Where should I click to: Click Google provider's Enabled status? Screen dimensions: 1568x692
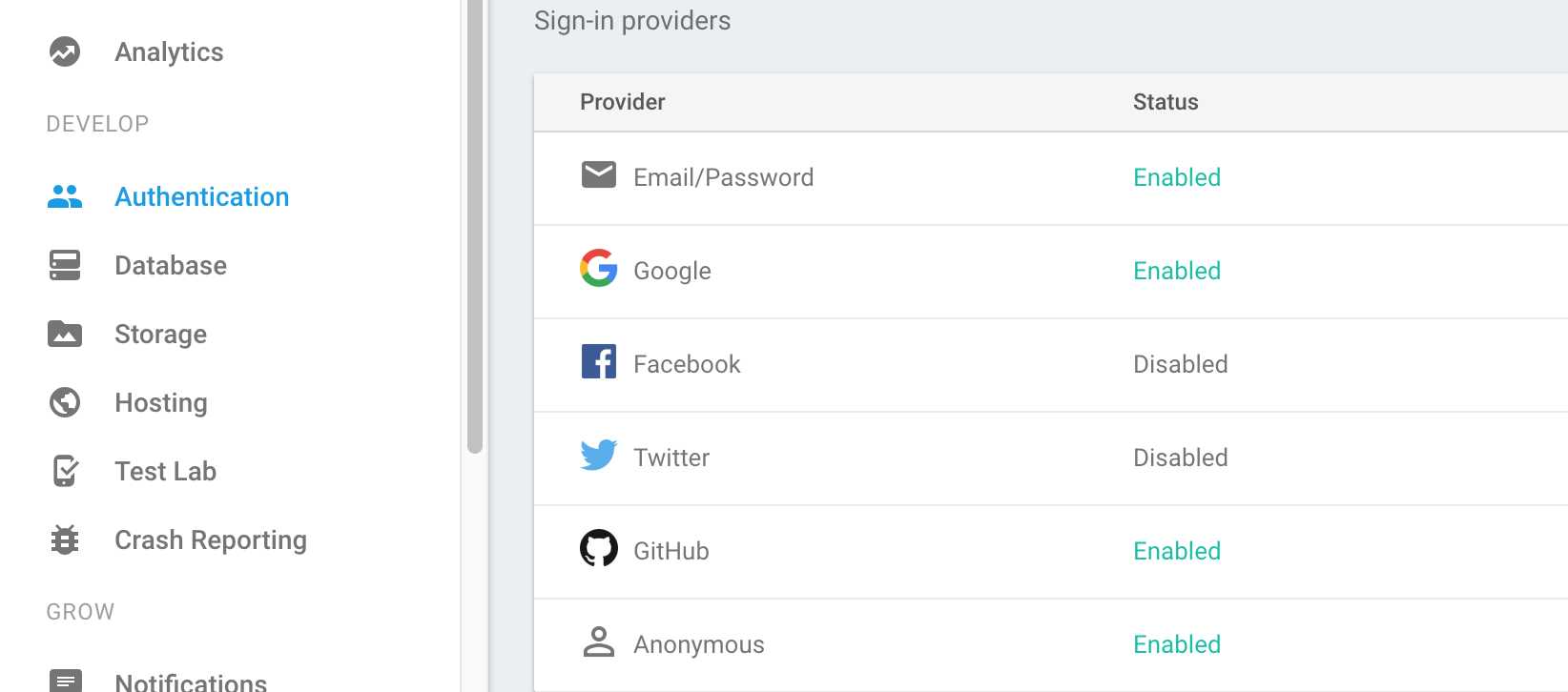pos(1177,271)
